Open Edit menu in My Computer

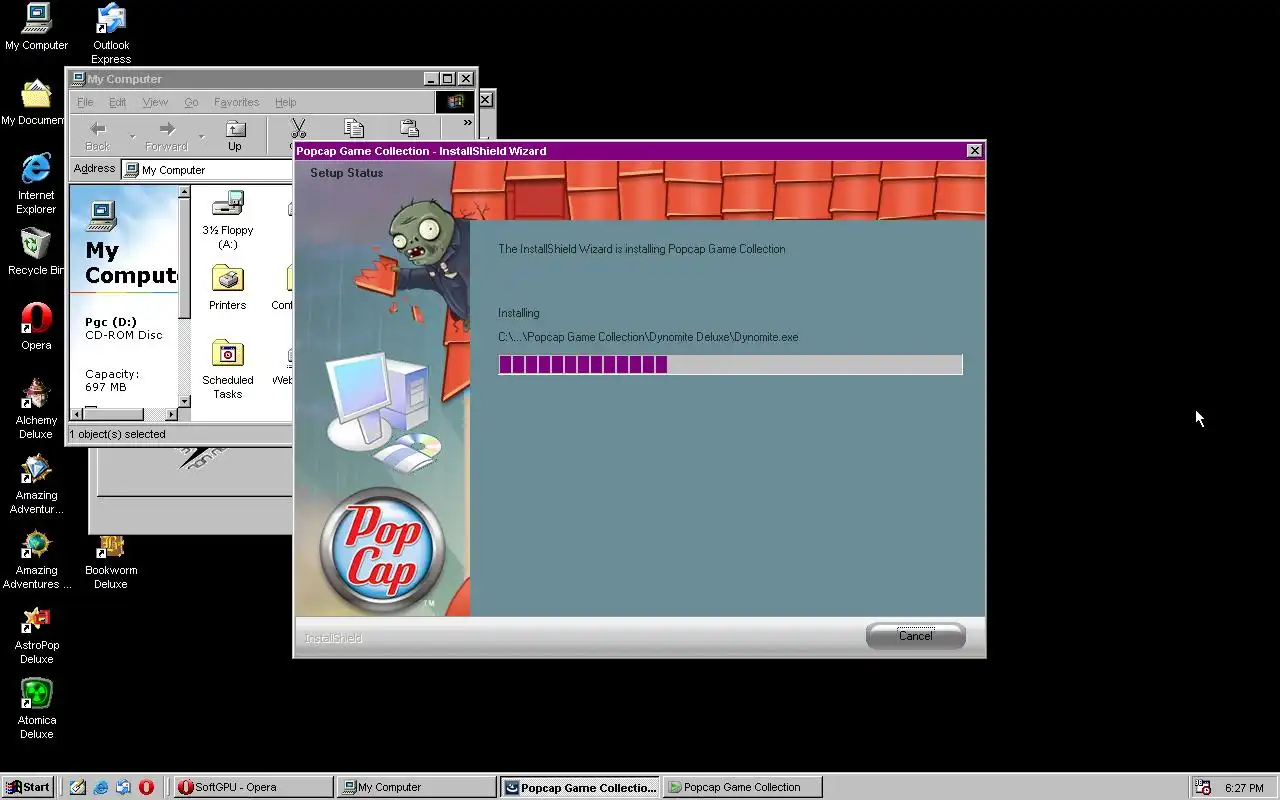117,102
